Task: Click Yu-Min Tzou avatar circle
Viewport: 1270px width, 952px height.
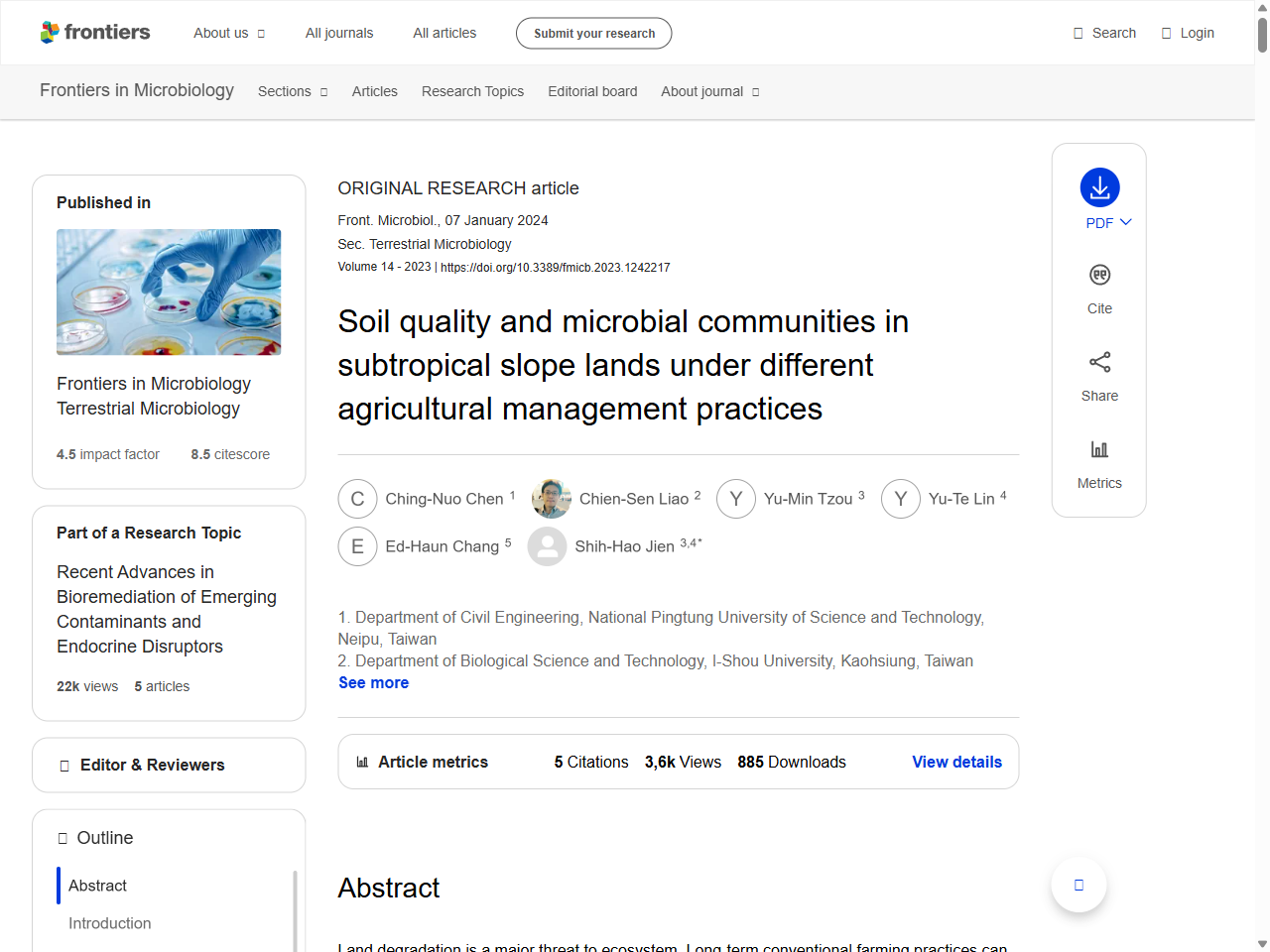Action: point(736,499)
